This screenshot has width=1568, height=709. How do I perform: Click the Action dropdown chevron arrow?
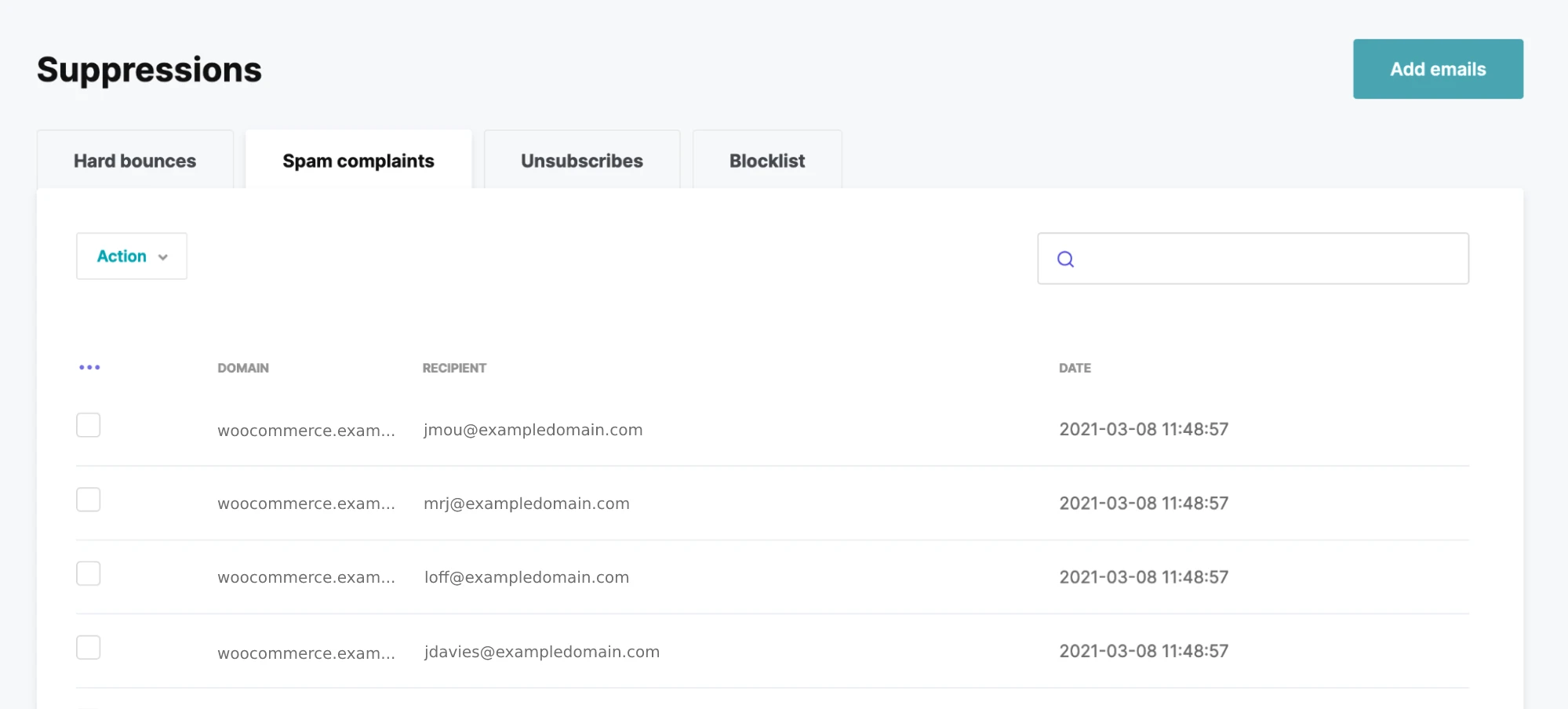[163, 257]
